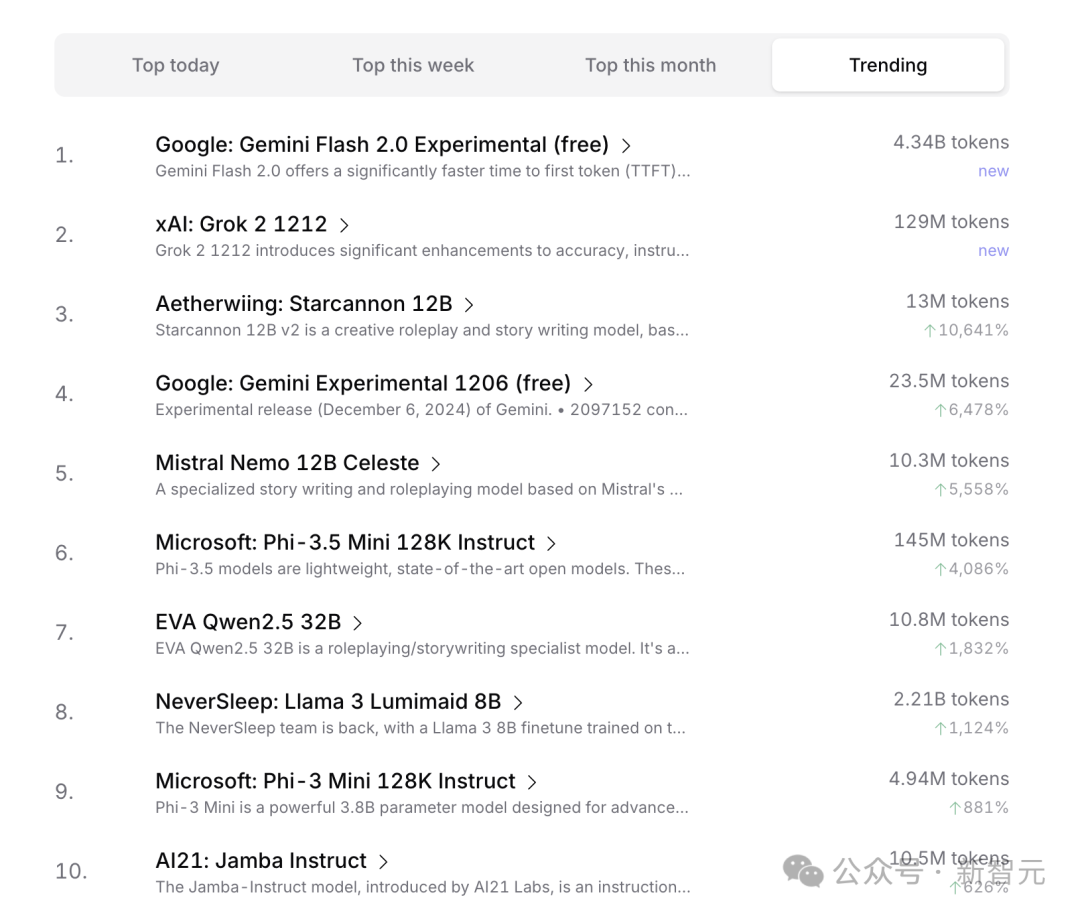Click the NeverSleep Llama 3 Lumimaid description text
The width and height of the screenshot is (1080, 915).
[420, 728]
